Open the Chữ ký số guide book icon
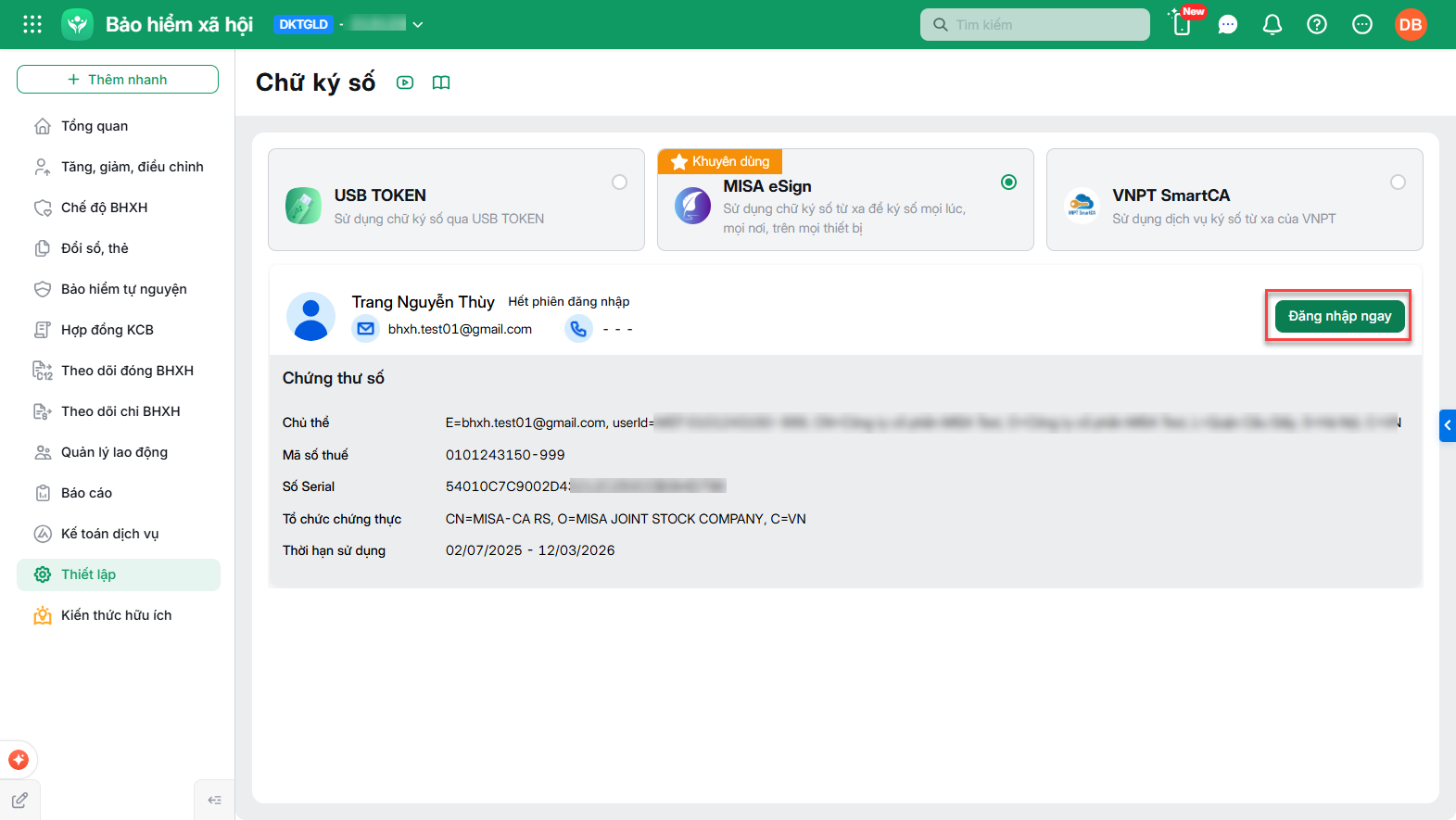This screenshot has height=820, width=1456. point(441,82)
